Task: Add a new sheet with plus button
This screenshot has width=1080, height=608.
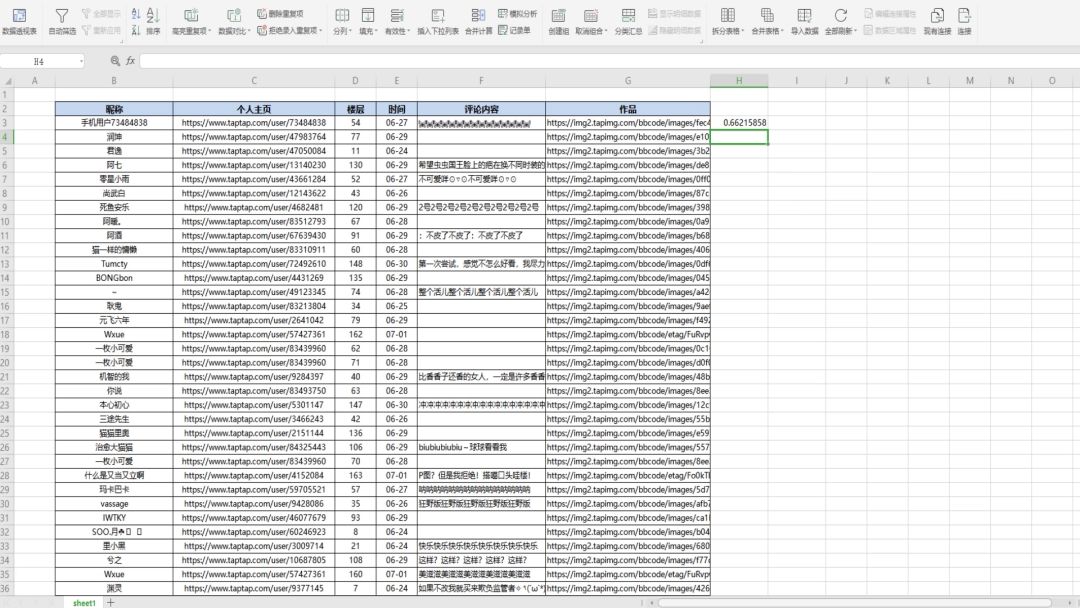Action: coord(111,603)
